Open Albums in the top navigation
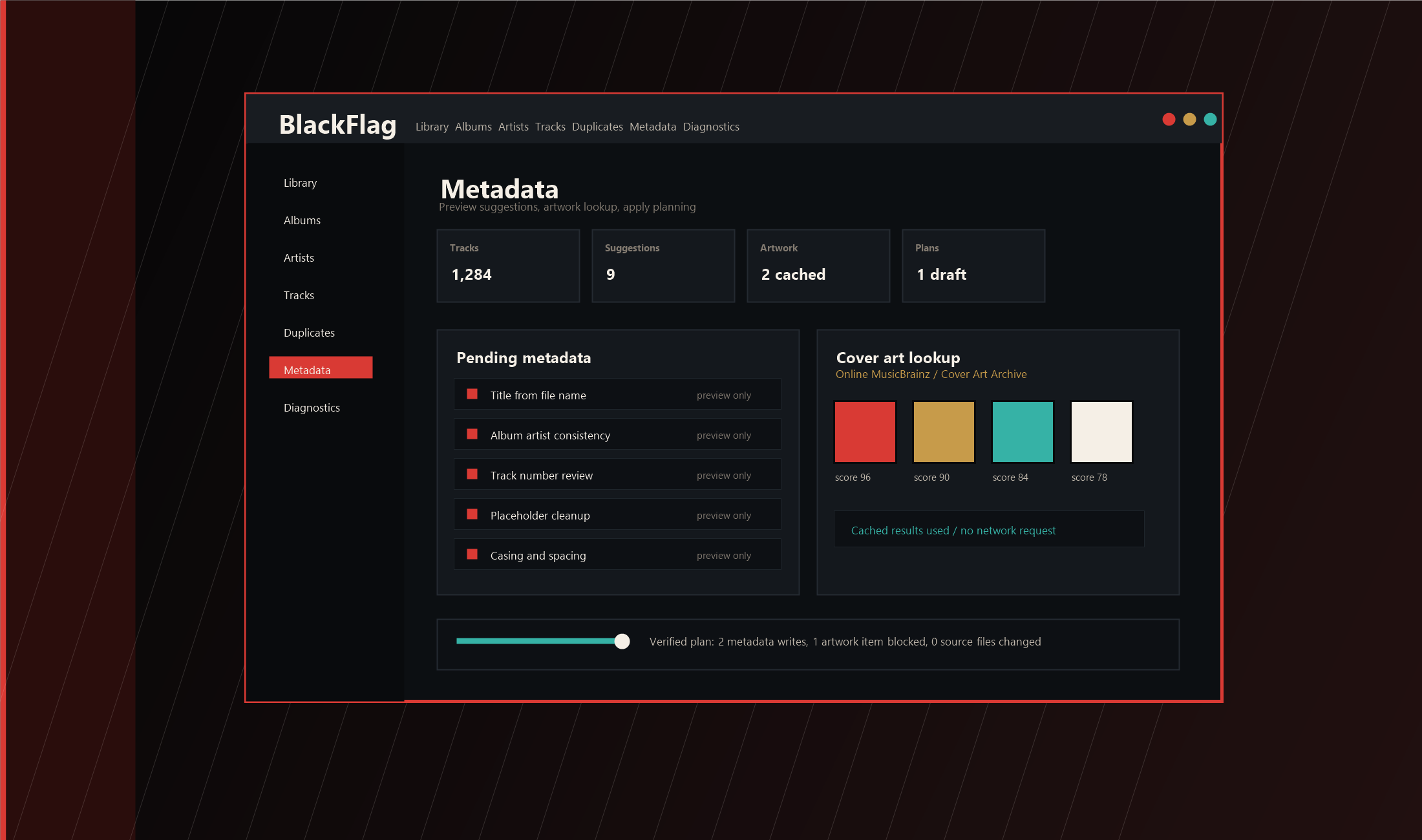The image size is (1422, 840). click(473, 127)
